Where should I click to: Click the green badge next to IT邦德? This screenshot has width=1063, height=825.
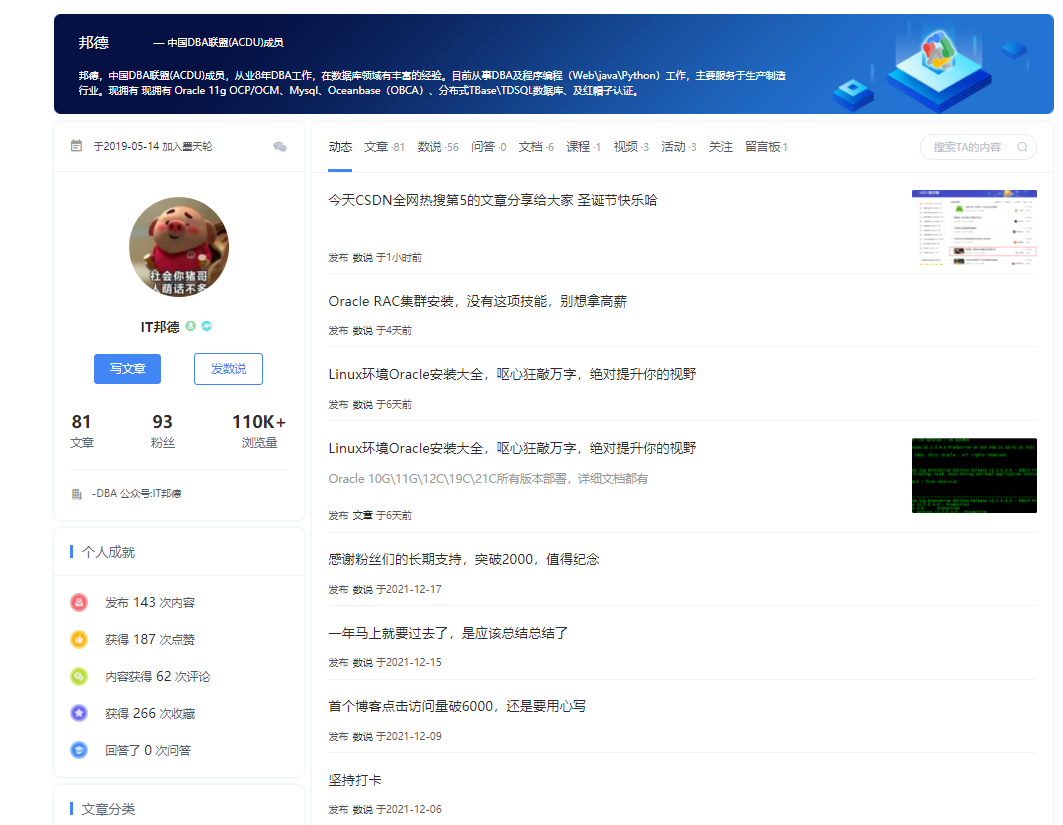190,326
